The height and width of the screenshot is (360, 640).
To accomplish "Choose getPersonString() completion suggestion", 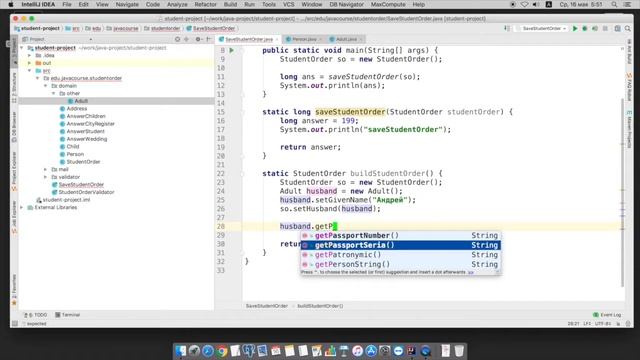I will point(400,264).
